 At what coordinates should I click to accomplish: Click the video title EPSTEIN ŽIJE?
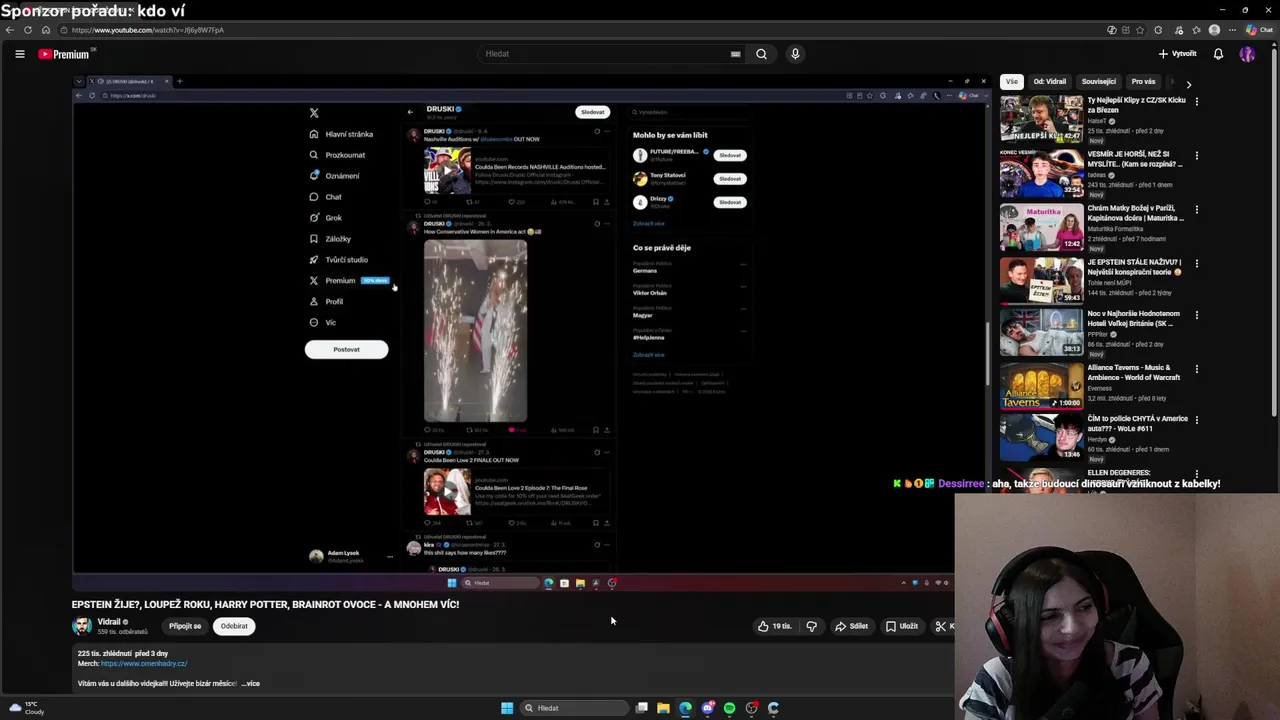tap(265, 604)
